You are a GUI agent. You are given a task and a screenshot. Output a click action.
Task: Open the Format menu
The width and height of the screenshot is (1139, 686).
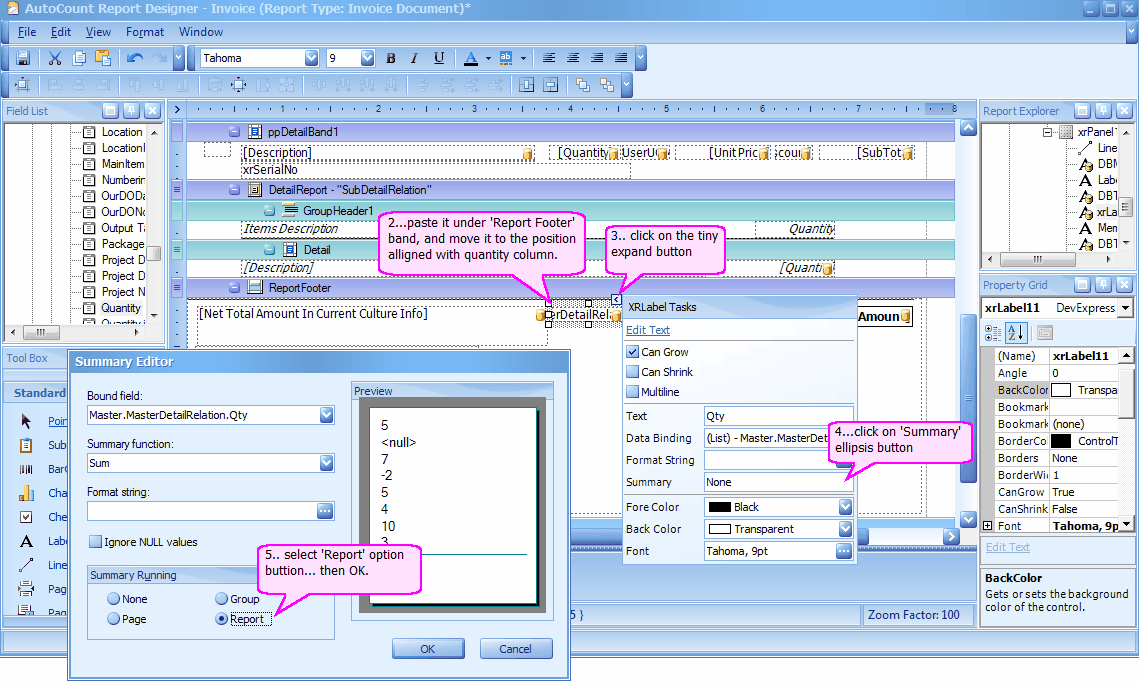tap(145, 32)
